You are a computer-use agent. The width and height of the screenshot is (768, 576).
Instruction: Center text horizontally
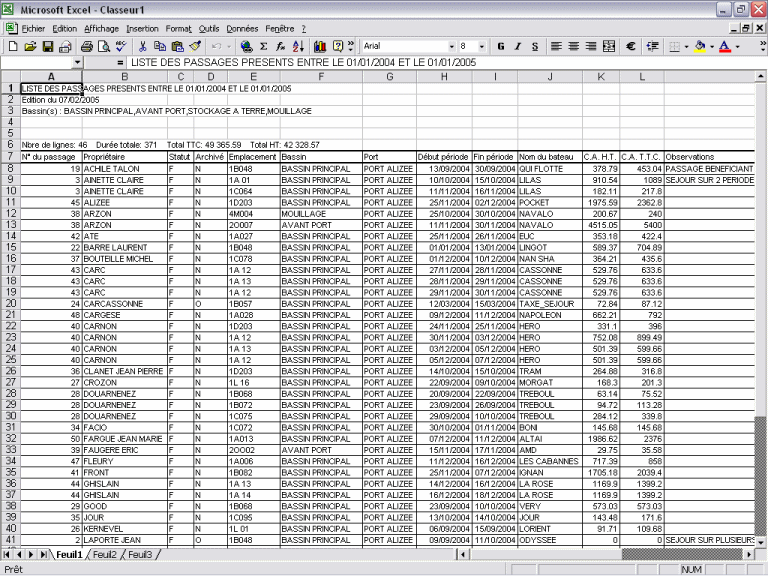tap(574, 47)
